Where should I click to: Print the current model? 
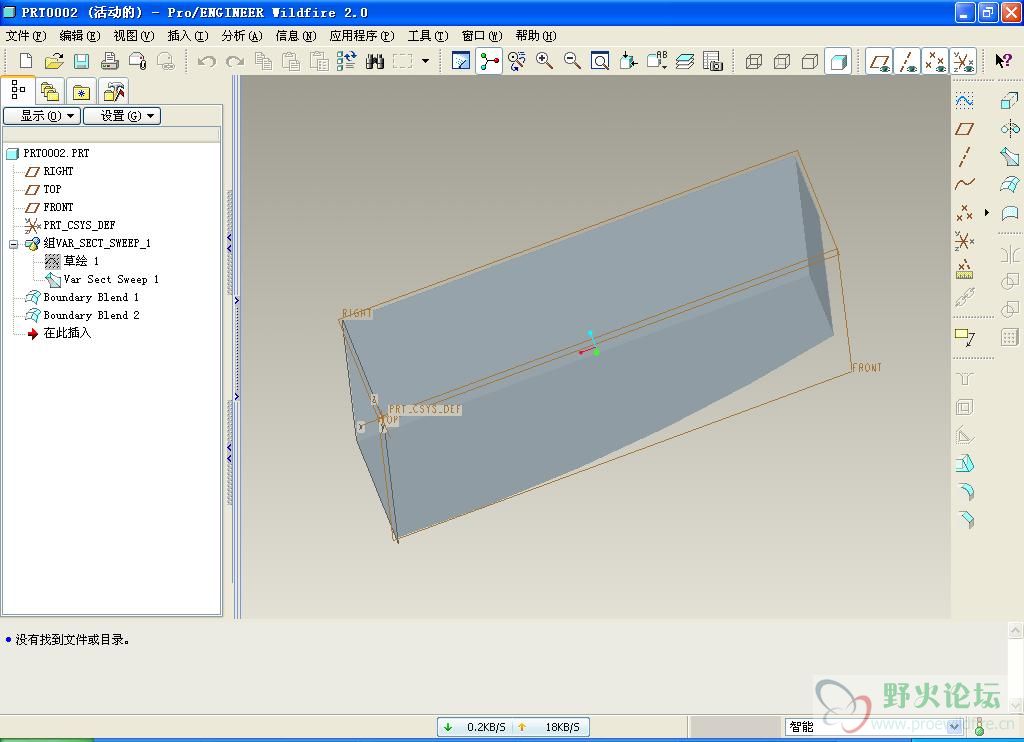tap(110, 61)
